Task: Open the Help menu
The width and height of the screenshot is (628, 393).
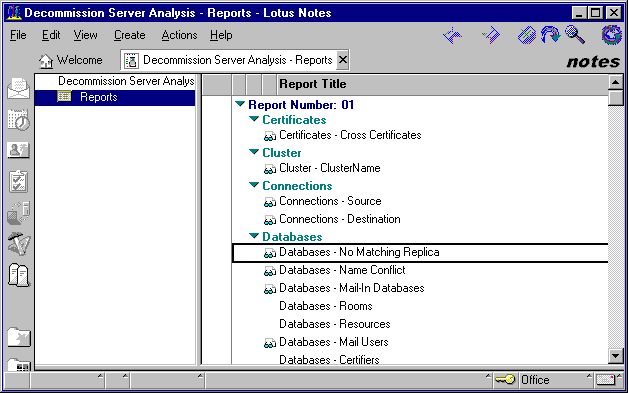Action: tap(221, 35)
